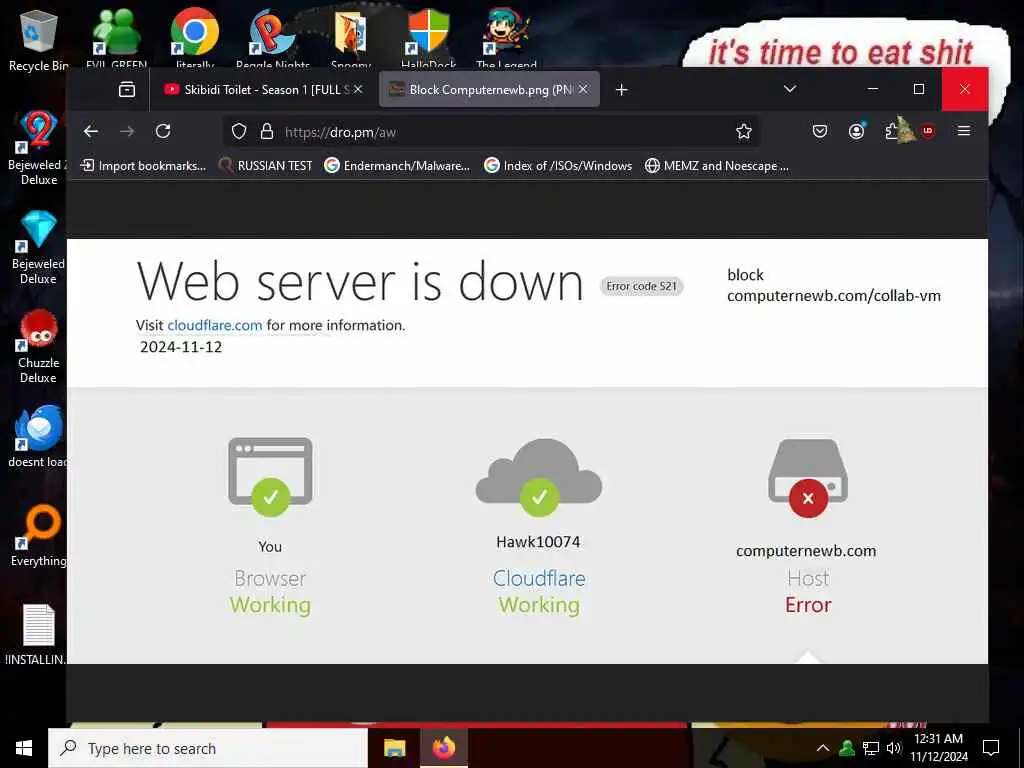The image size is (1024, 768).
Task: Click the computernewb.com host label
Action: [806, 551]
